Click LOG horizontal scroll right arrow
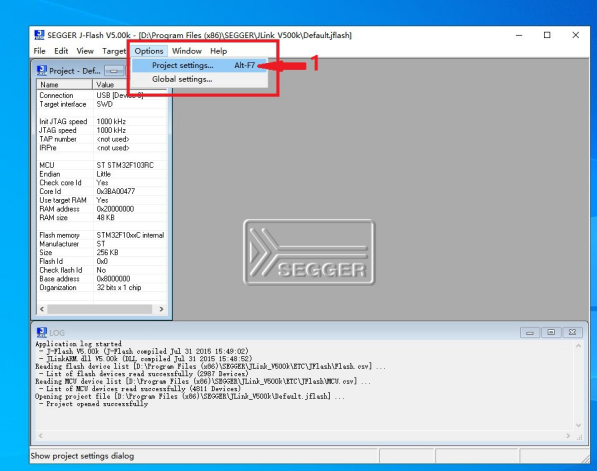Screen dimensions: 597x471 [568, 436]
